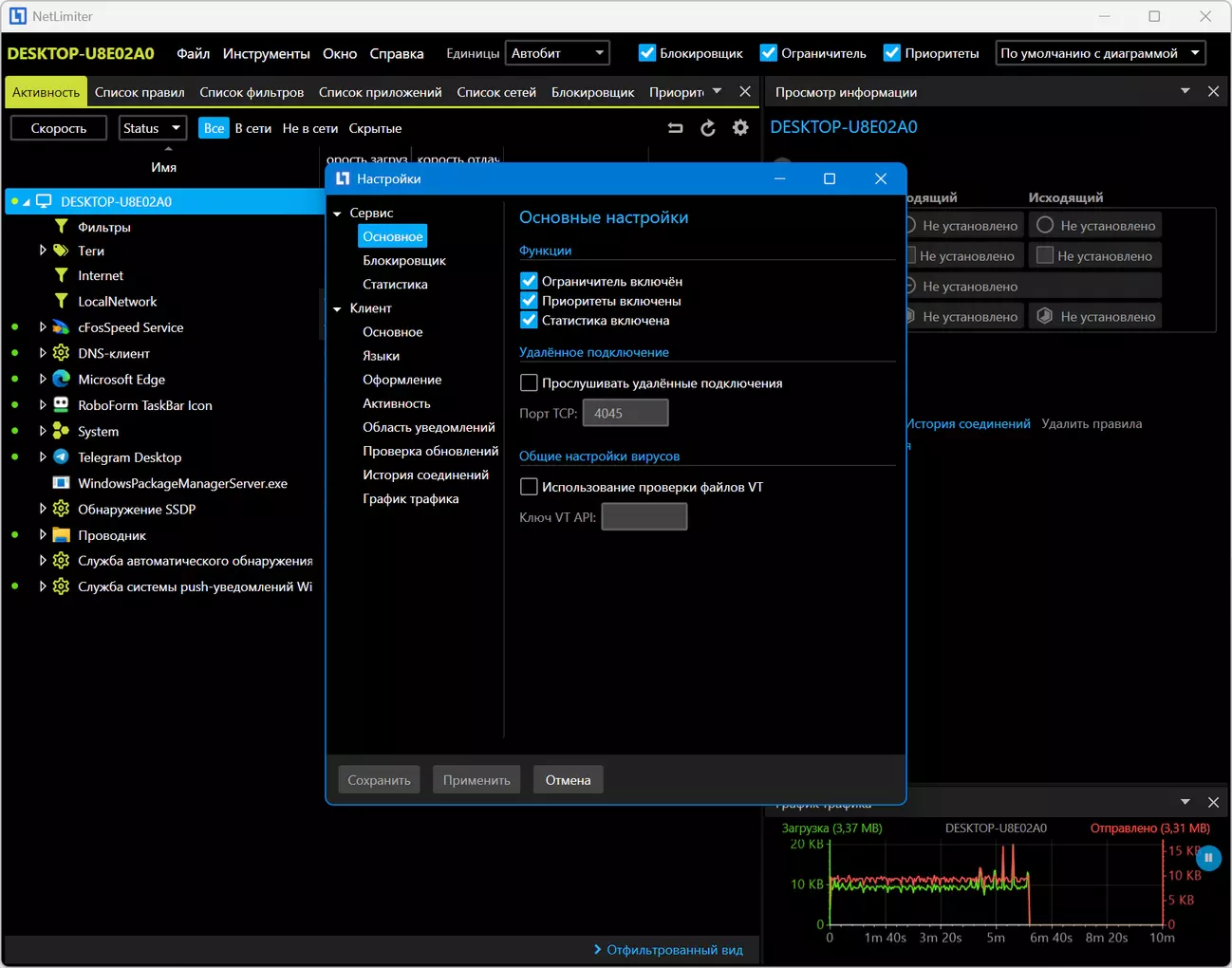Switch to Список фильтров tab
Viewport: 1232px width, 968px height.
tap(252, 92)
